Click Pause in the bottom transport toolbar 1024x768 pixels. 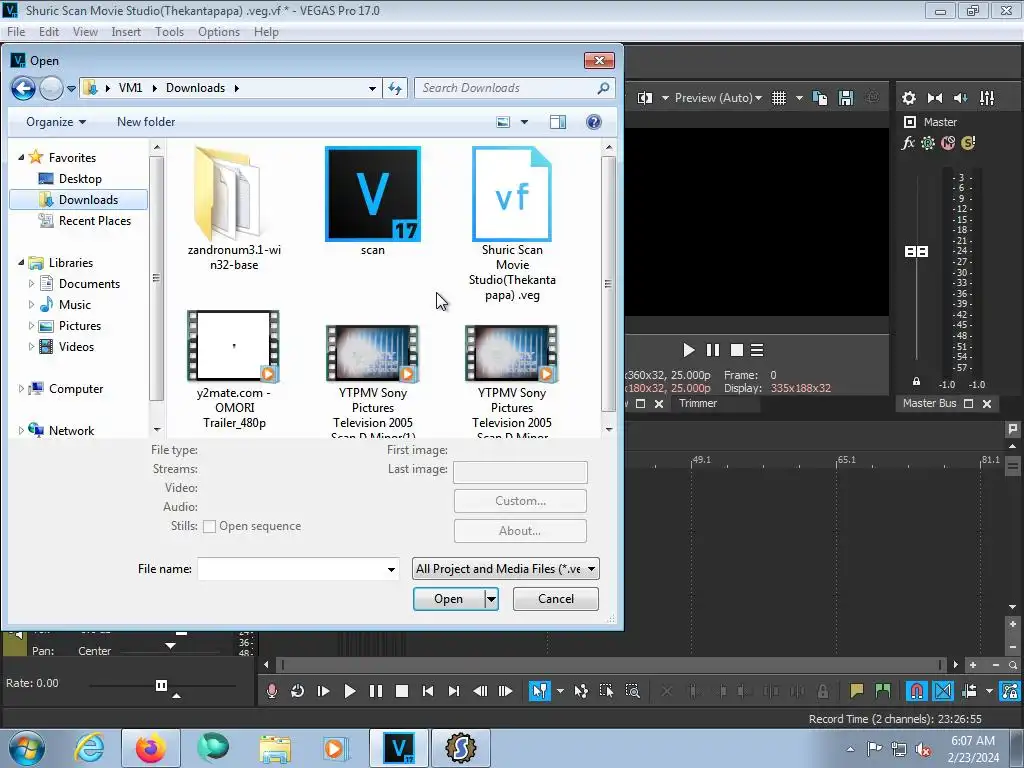tap(376, 691)
